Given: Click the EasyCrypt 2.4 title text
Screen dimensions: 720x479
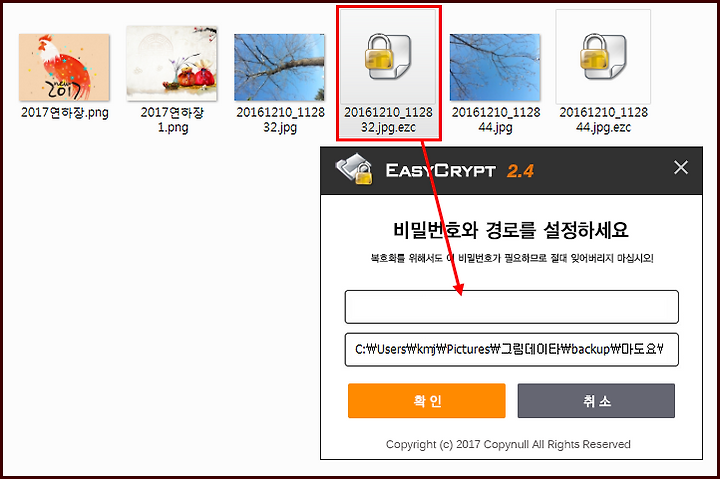Looking at the screenshot, I should (x=459, y=171).
